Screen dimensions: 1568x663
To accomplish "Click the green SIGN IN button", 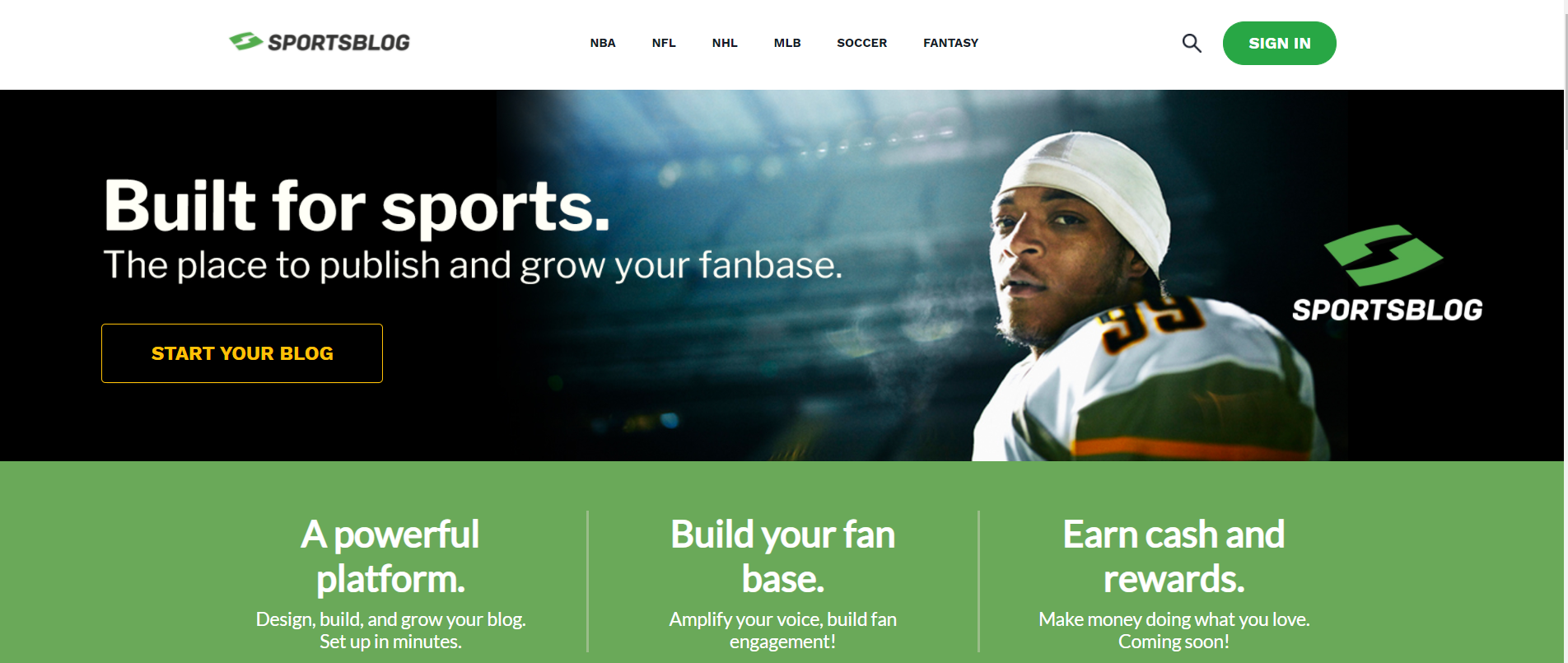I will click(x=1279, y=43).
